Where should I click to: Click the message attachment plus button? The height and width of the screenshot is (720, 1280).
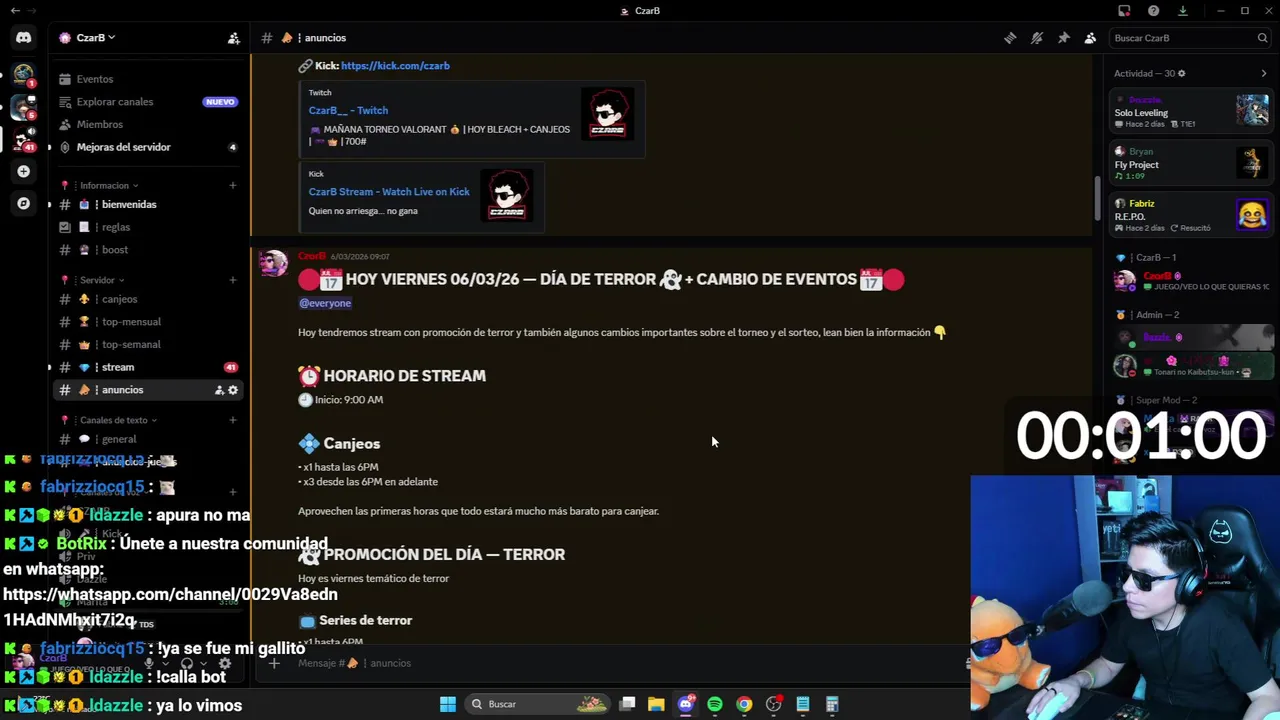(x=273, y=663)
